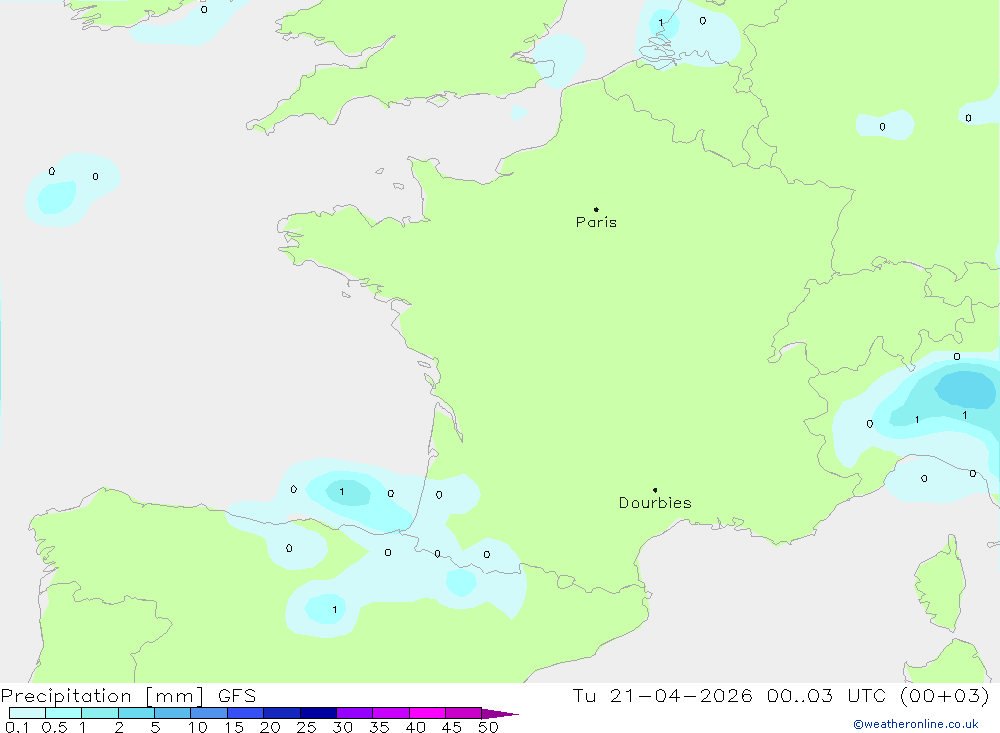This screenshot has height=733, width=1000.
Task: Pick the blue legend swatch between 10 and 15
Action: pos(209,713)
